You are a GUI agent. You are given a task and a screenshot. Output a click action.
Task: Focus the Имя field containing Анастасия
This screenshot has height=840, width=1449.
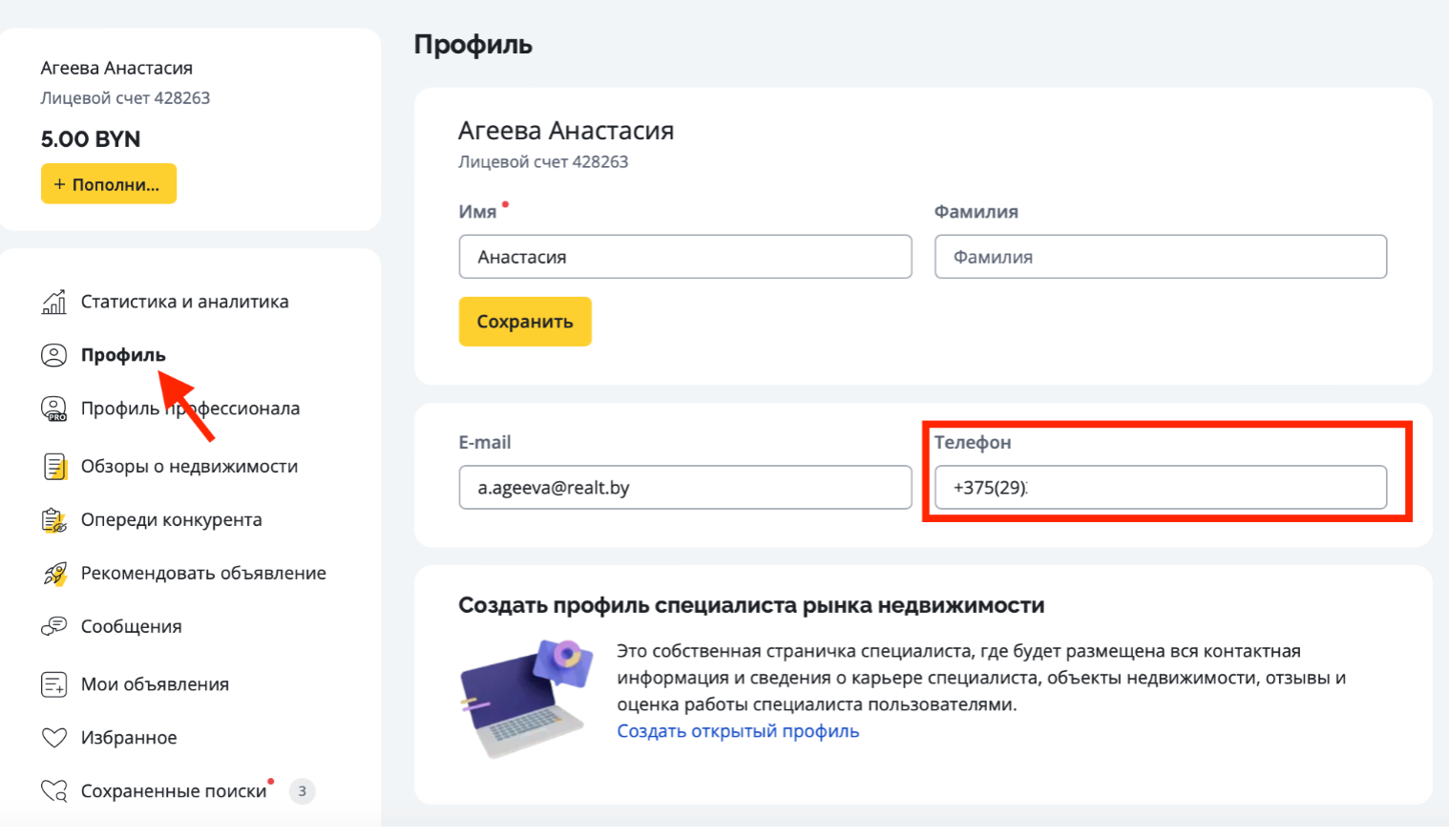coord(684,257)
